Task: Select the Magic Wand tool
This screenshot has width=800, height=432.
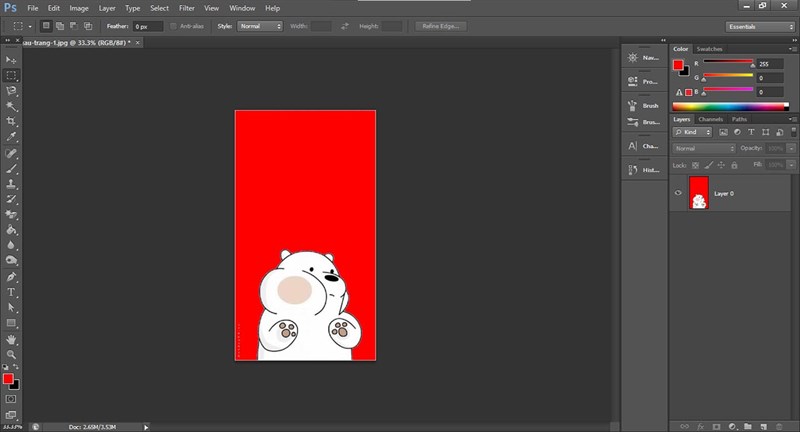Action: point(11,106)
